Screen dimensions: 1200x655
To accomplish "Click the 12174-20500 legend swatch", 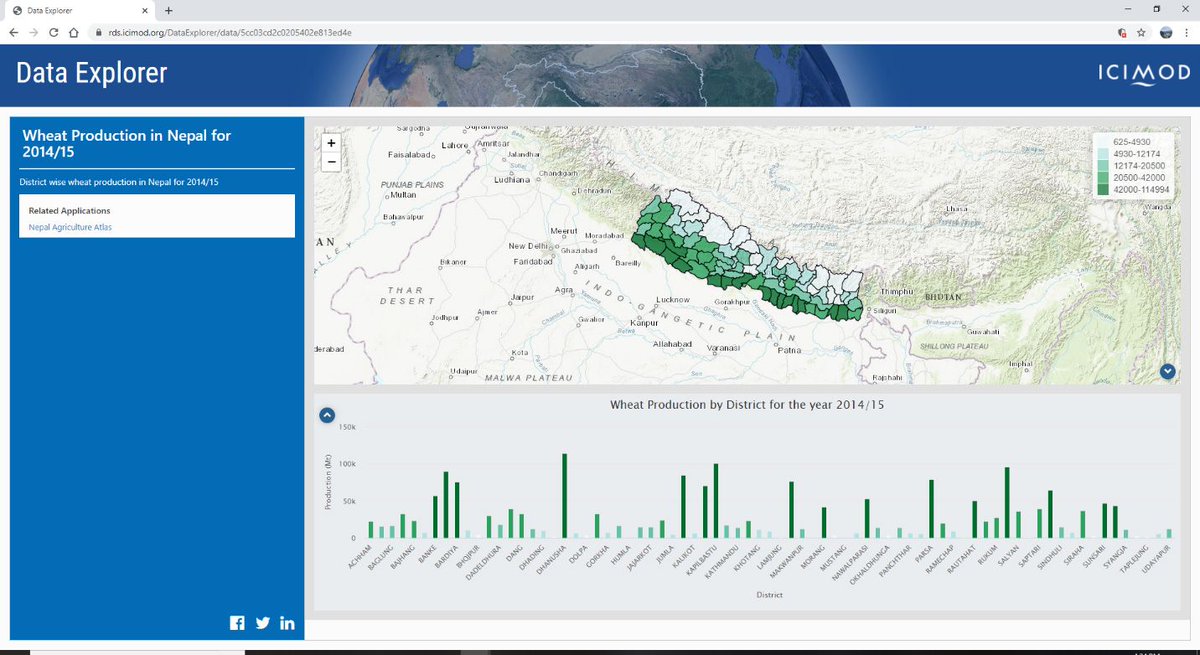I will (x=1102, y=165).
